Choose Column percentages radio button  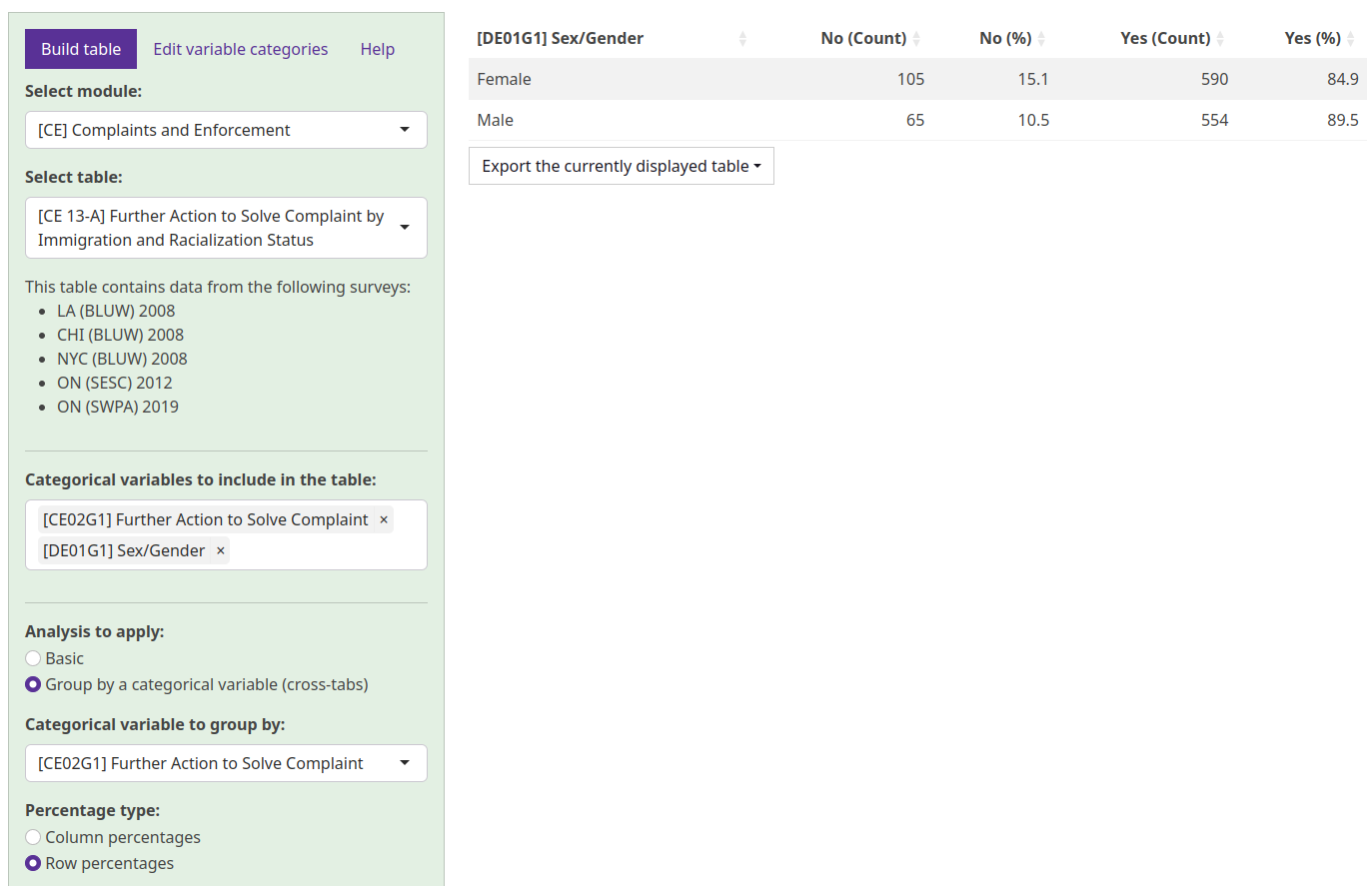(33, 837)
